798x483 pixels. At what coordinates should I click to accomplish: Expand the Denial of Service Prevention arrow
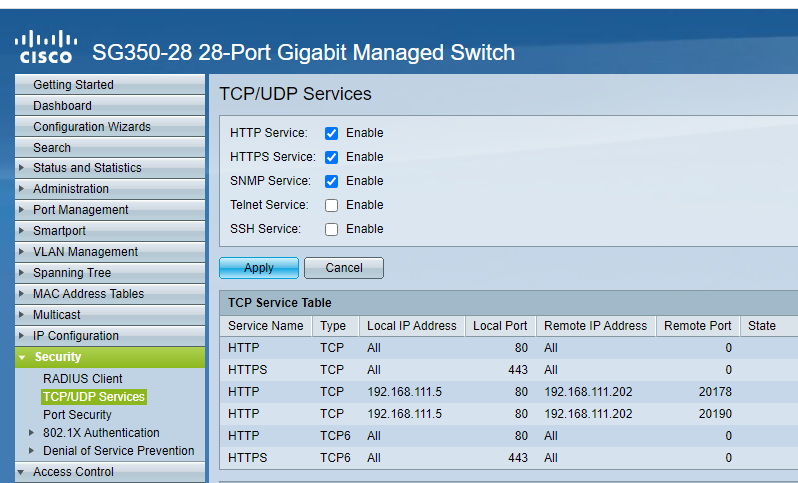click(x=31, y=451)
